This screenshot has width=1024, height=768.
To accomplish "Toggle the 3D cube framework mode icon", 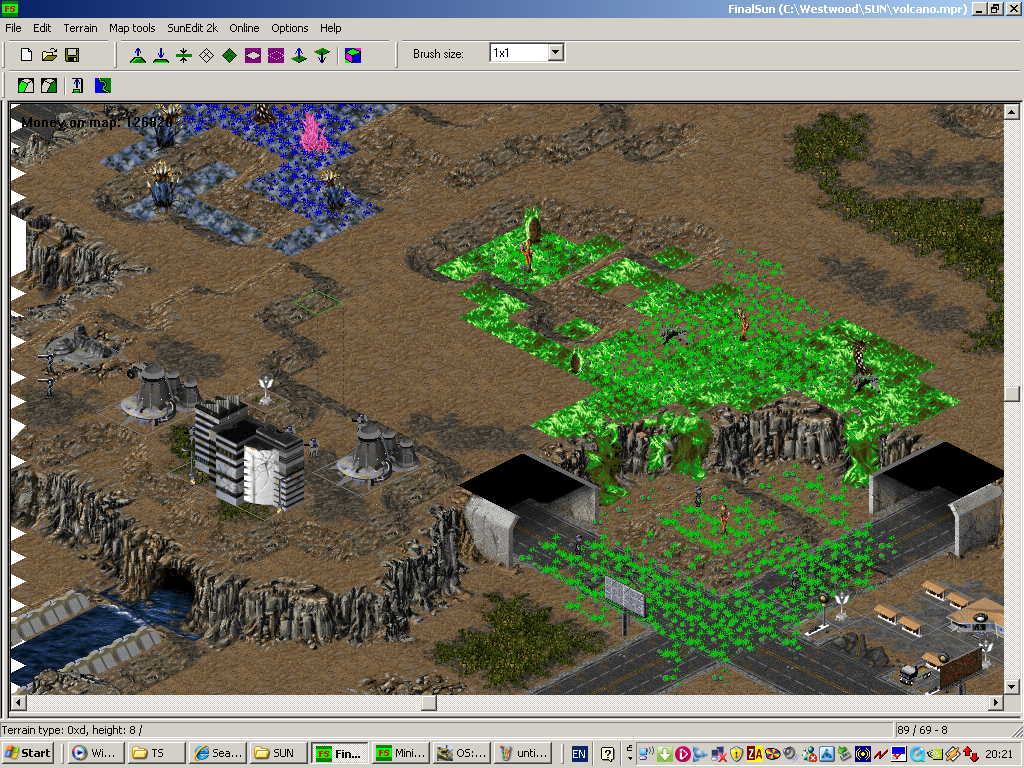I will (x=353, y=56).
